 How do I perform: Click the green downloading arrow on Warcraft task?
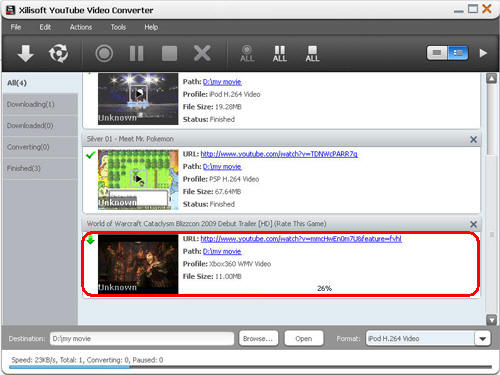(x=90, y=240)
